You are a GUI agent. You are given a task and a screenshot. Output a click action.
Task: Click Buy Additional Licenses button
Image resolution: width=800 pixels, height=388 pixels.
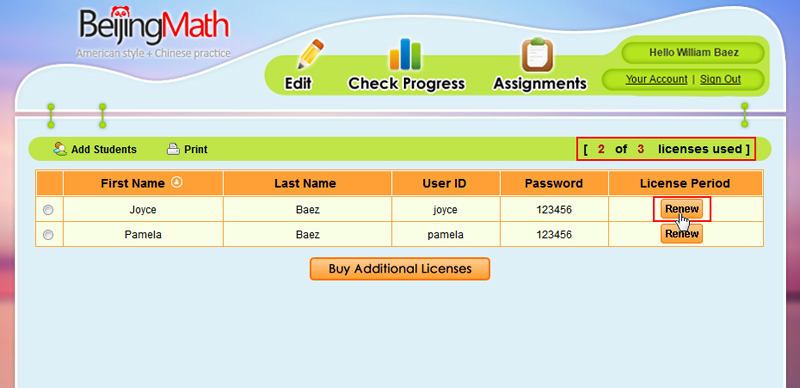click(400, 269)
